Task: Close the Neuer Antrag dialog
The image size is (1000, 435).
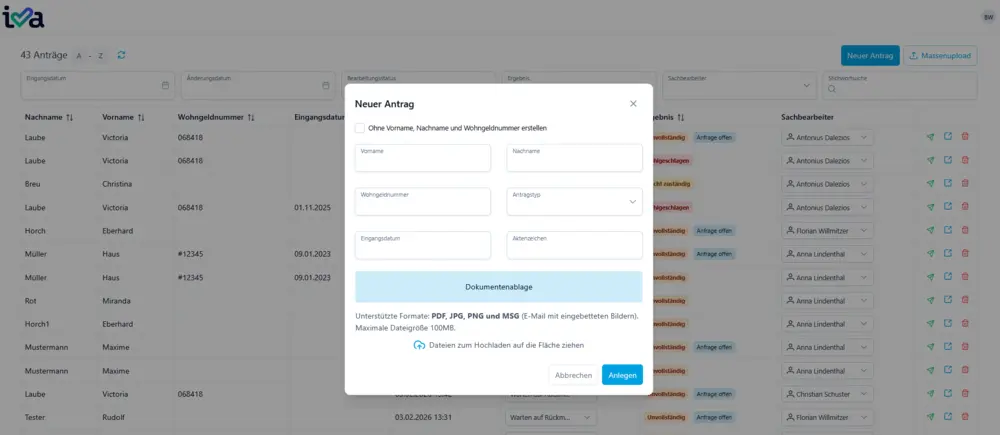Action: [x=633, y=104]
